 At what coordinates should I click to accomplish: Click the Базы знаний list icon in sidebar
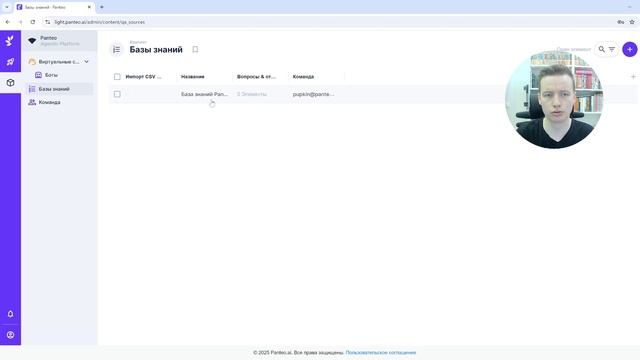coord(32,89)
